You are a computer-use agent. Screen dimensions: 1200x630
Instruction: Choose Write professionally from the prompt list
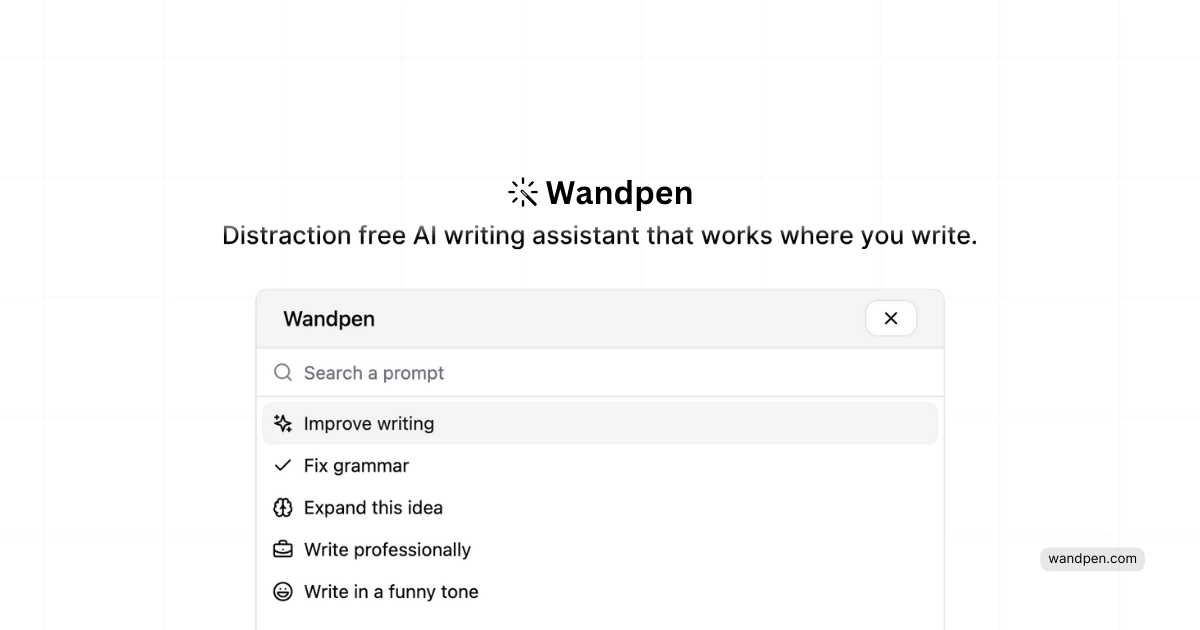click(387, 549)
